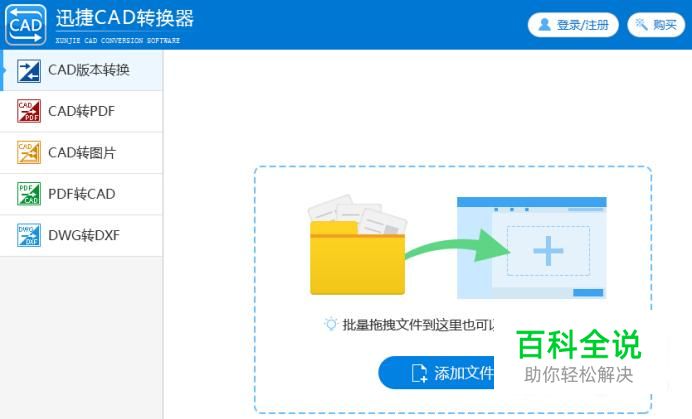This screenshot has height=419, width=692.
Task: Switch to the CAD转PDF label
Action: pyautogui.click(x=81, y=111)
